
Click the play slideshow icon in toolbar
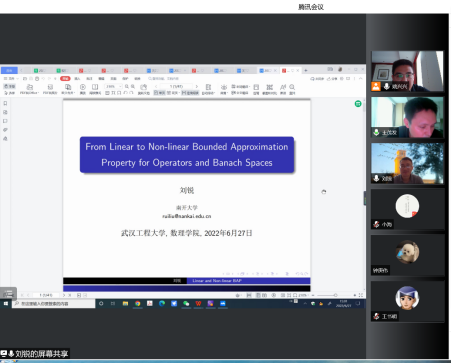83,87
